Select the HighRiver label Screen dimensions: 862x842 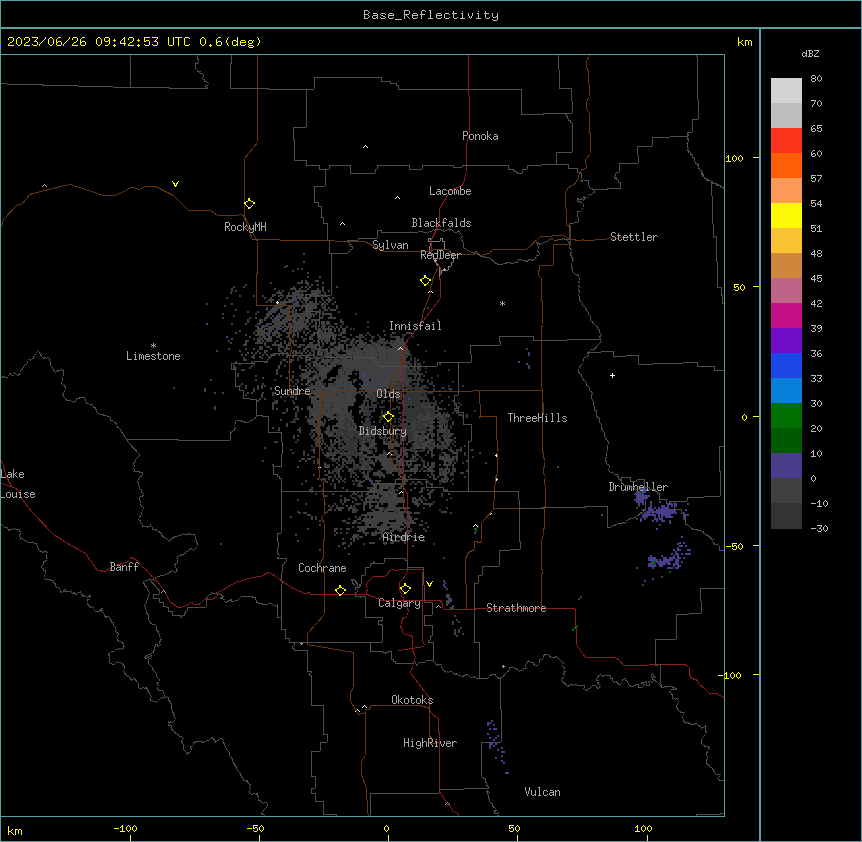430,743
